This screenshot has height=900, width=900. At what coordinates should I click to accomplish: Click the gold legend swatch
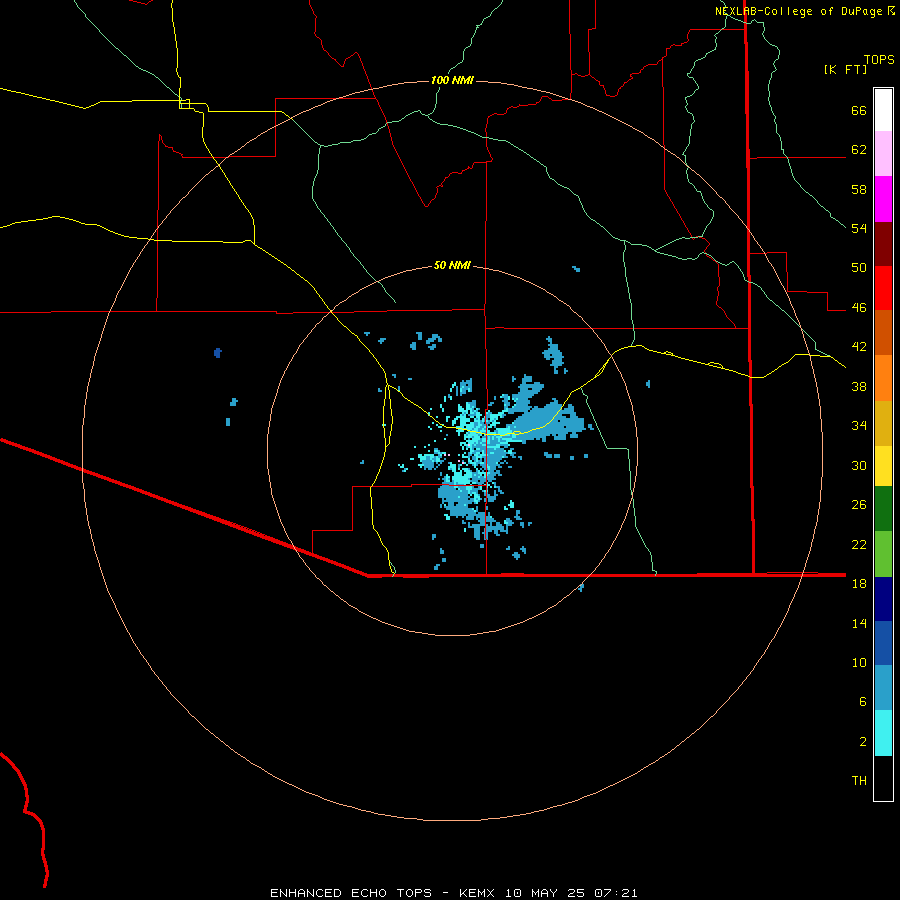click(883, 423)
